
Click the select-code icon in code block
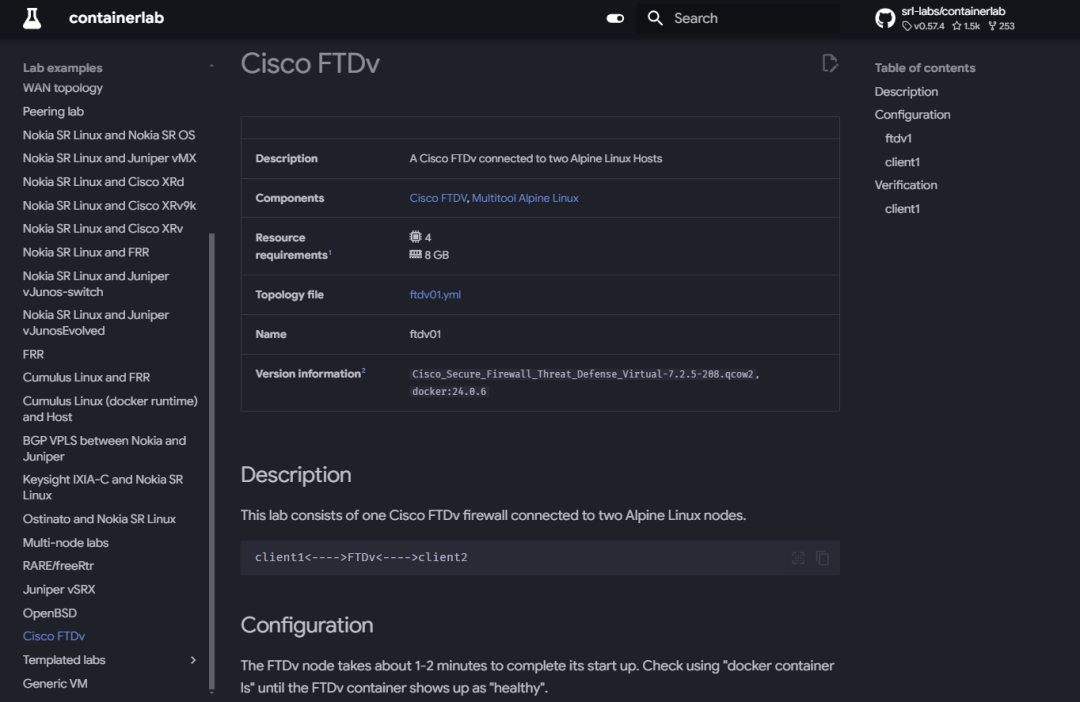pos(798,558)
